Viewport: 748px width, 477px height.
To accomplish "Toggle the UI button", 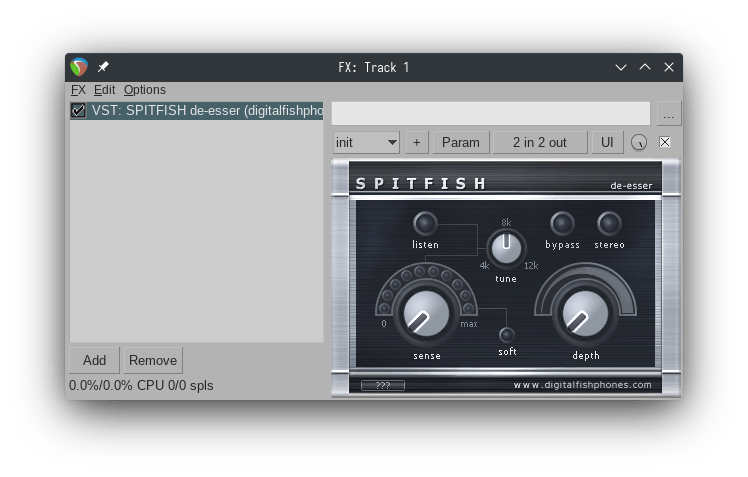I will click(x=607, y=142).
